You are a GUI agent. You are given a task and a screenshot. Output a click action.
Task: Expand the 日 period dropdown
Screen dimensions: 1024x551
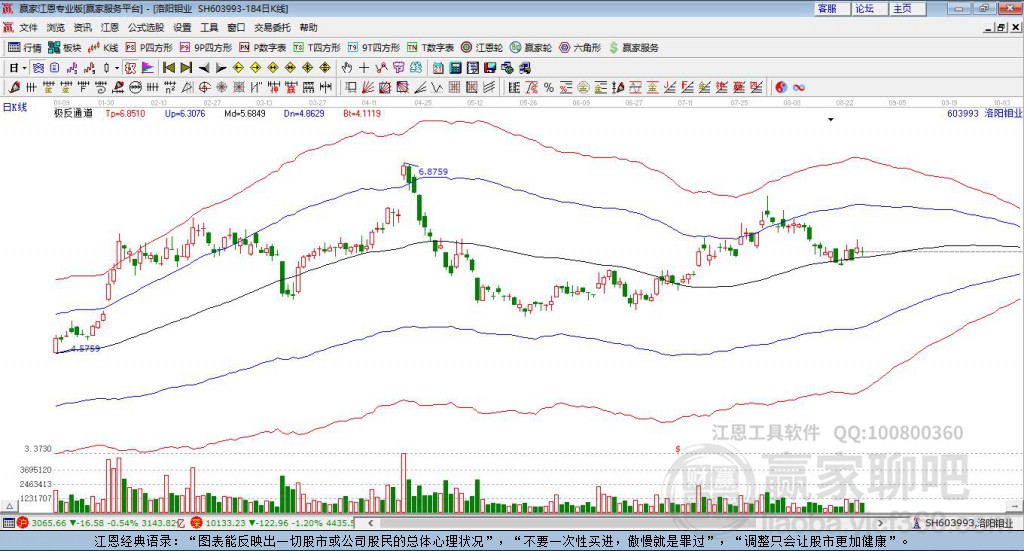24,68
